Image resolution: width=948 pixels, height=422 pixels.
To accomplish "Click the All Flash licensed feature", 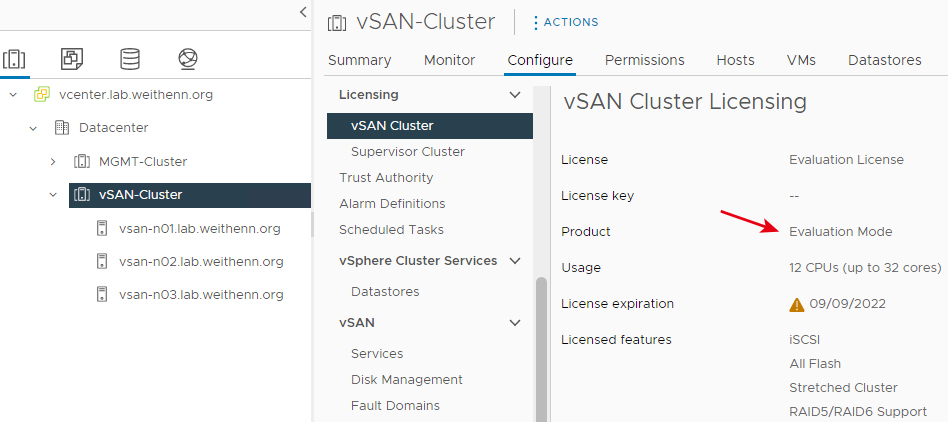I will coord(815,363).
